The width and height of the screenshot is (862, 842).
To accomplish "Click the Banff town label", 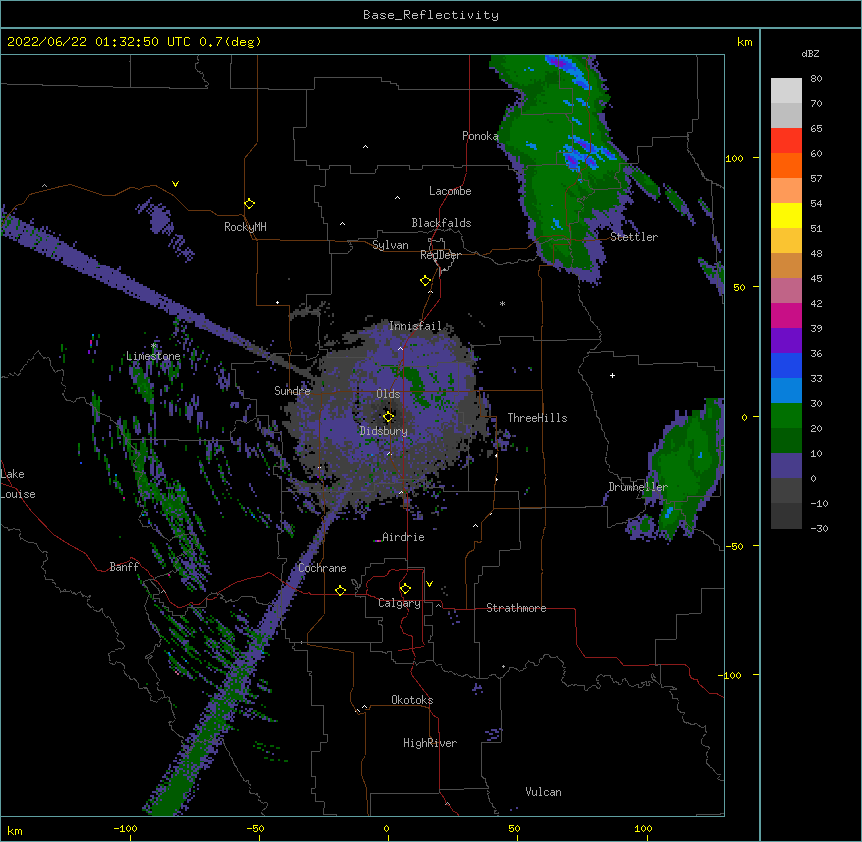I will (124, 567).
